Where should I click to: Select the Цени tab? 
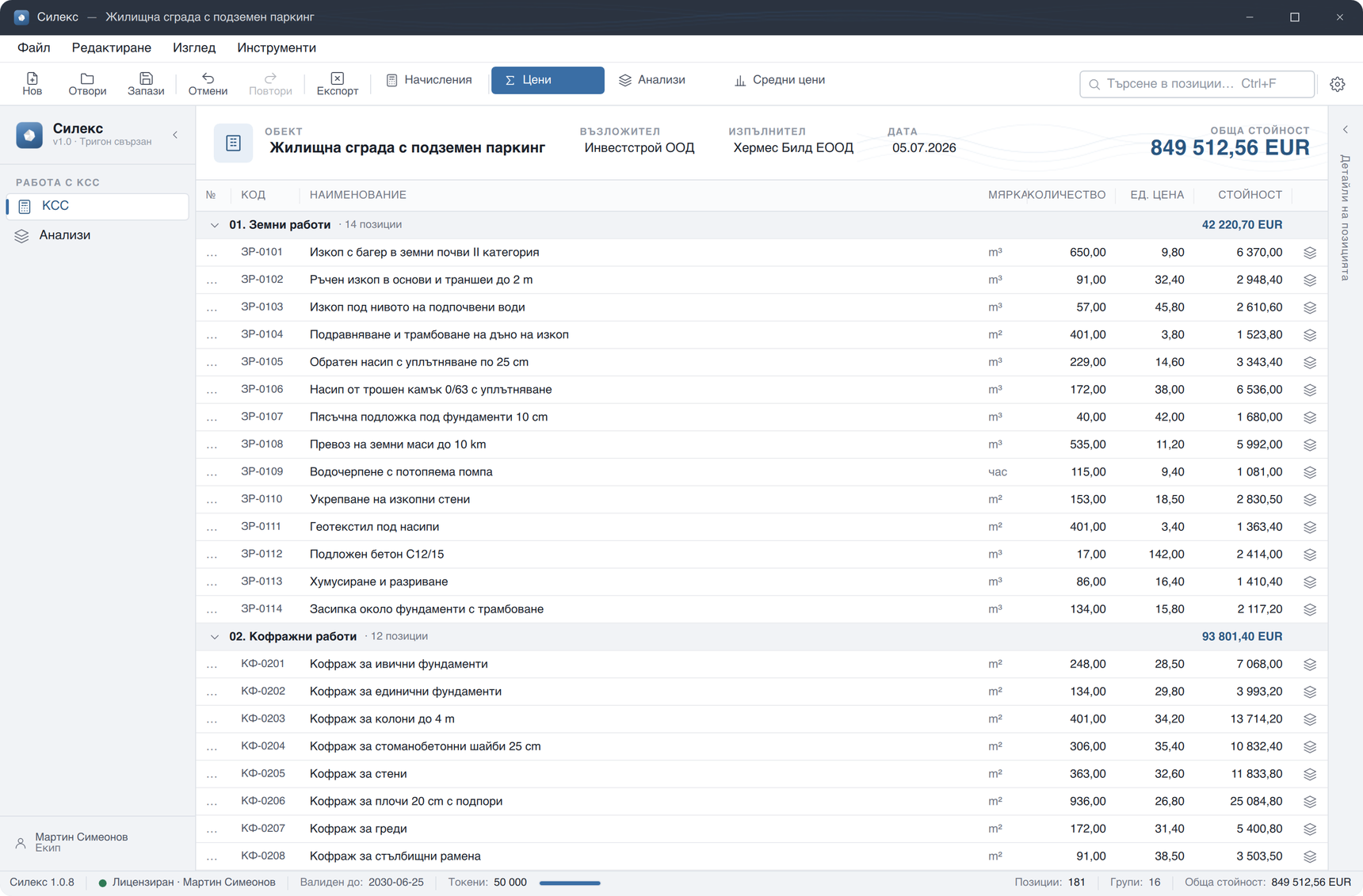point(548,80)
